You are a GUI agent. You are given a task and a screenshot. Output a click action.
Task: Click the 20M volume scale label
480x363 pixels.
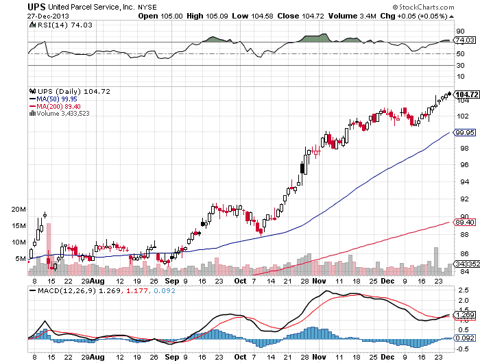coord(19,209)
